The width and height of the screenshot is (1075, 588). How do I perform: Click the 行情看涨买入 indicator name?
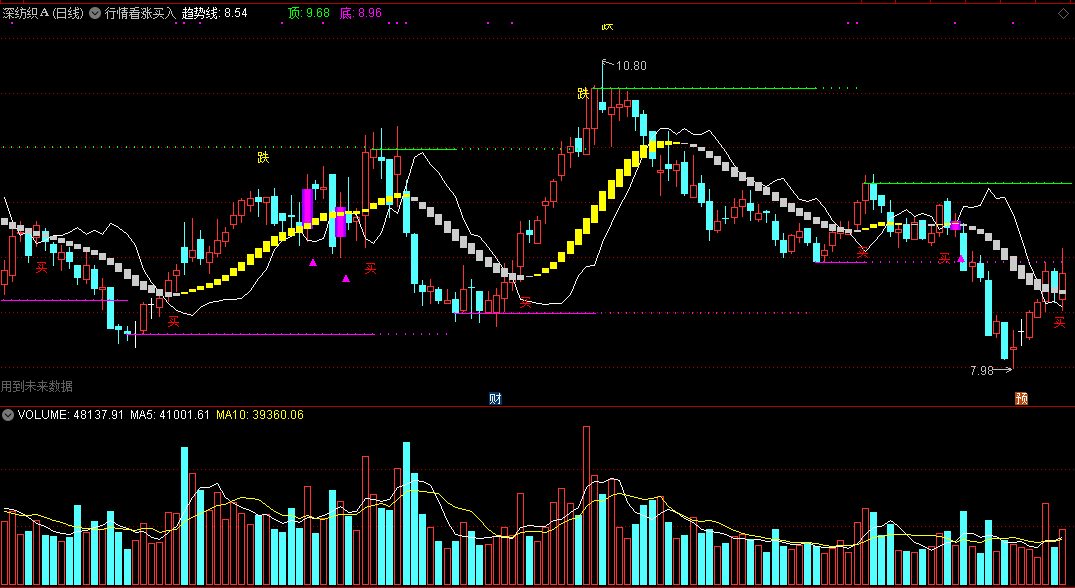click(x=140, y=13)
